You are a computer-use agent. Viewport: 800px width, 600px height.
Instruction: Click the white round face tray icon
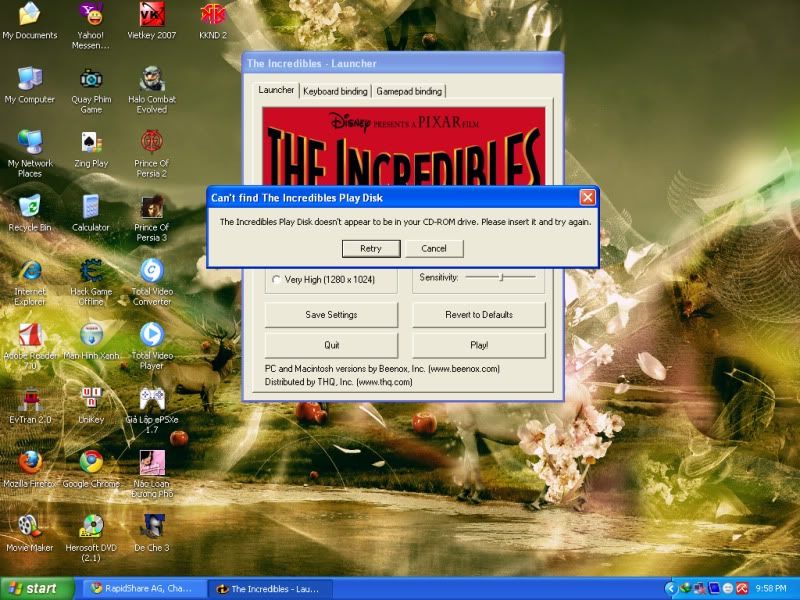click(x=728, y=588)
